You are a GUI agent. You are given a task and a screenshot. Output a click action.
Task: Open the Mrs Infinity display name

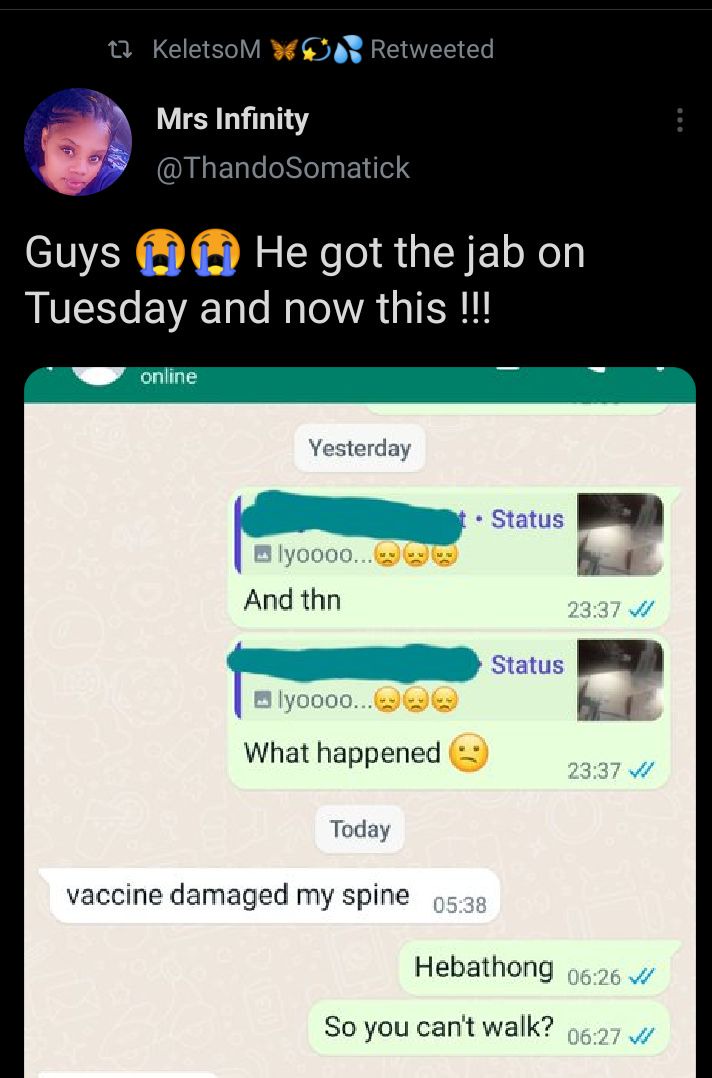coord(232,120)
